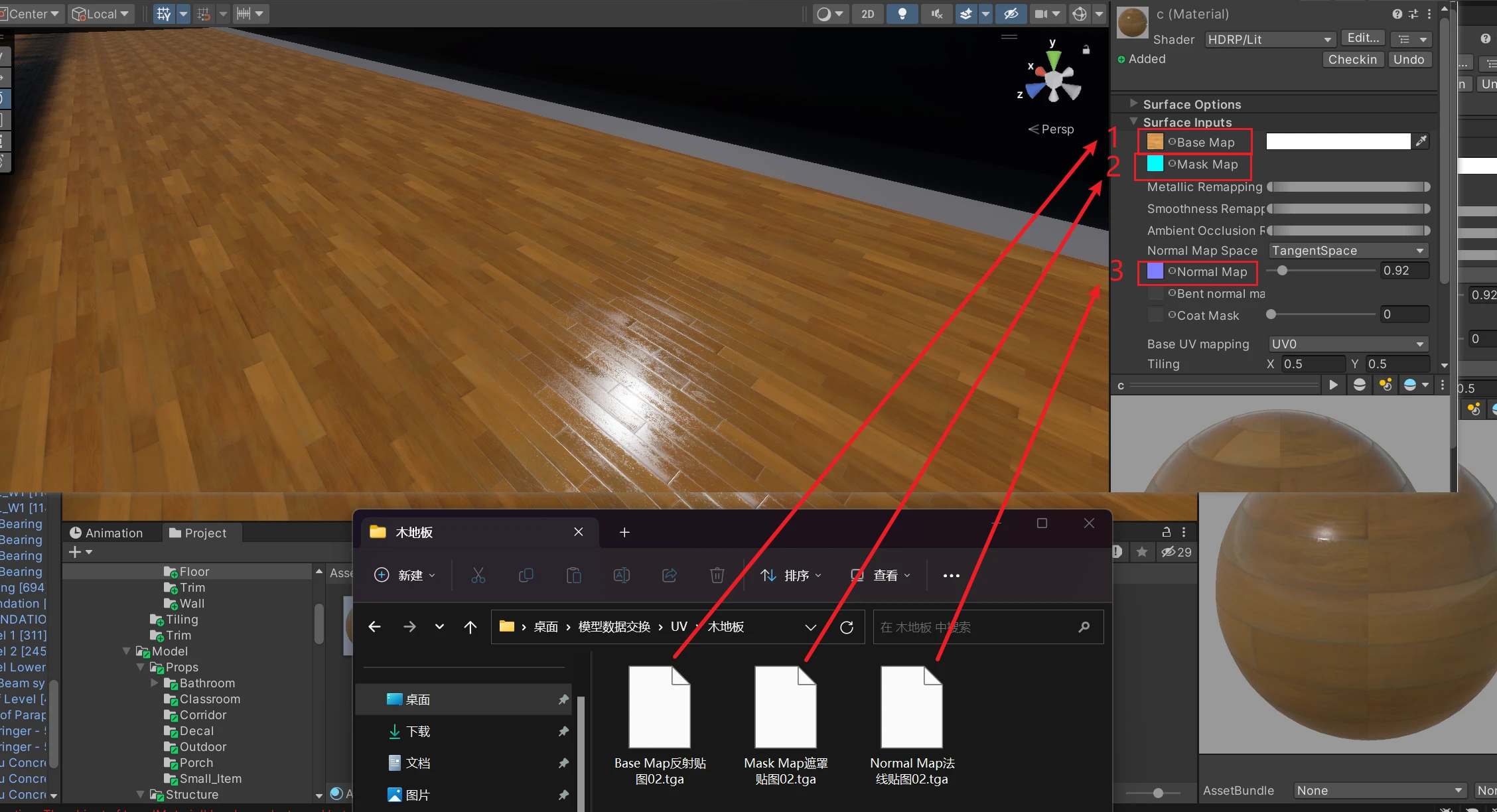Open the Base UV mapping UV0 dropdown

[x=1347, y=344]
